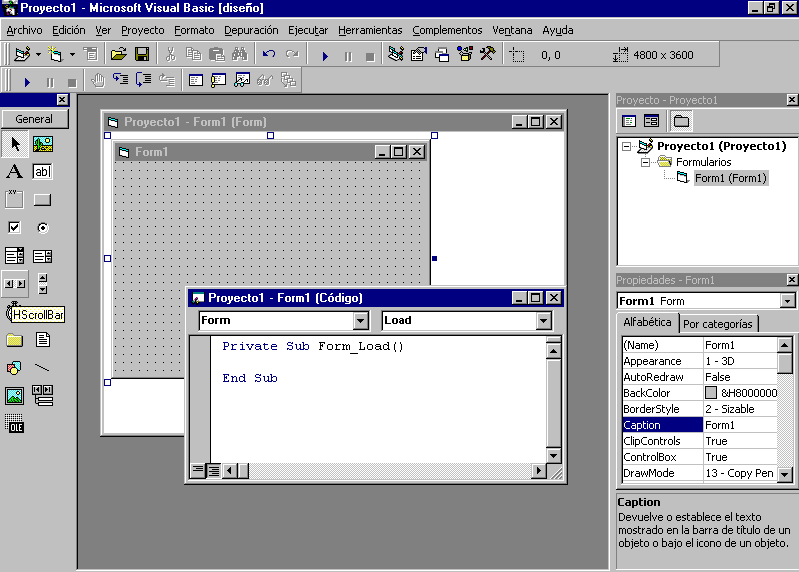Select the Data control tool

pos(43,396)
